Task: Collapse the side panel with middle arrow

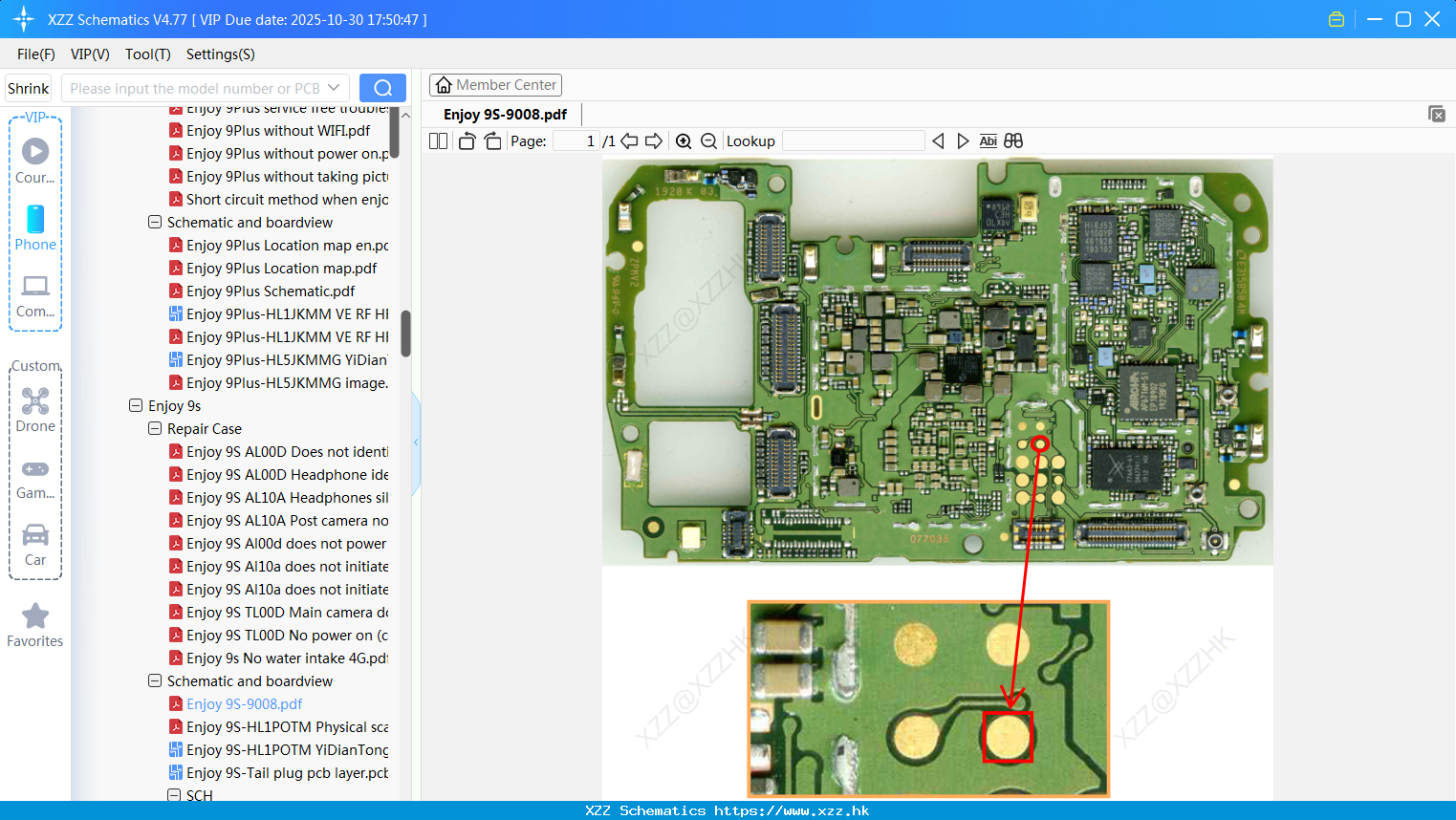Action: tap(416, 442)
